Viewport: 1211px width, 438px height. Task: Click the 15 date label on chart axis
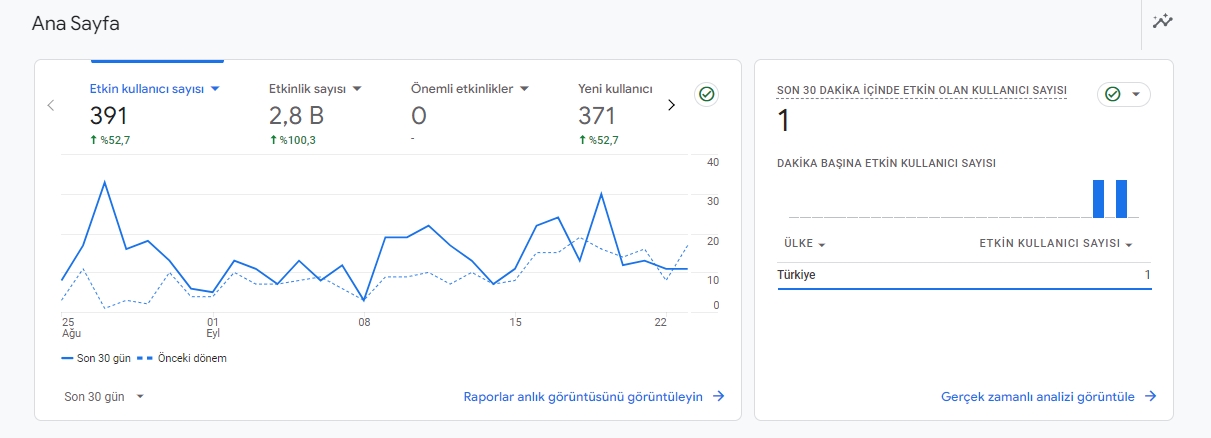tap(515, 322)
